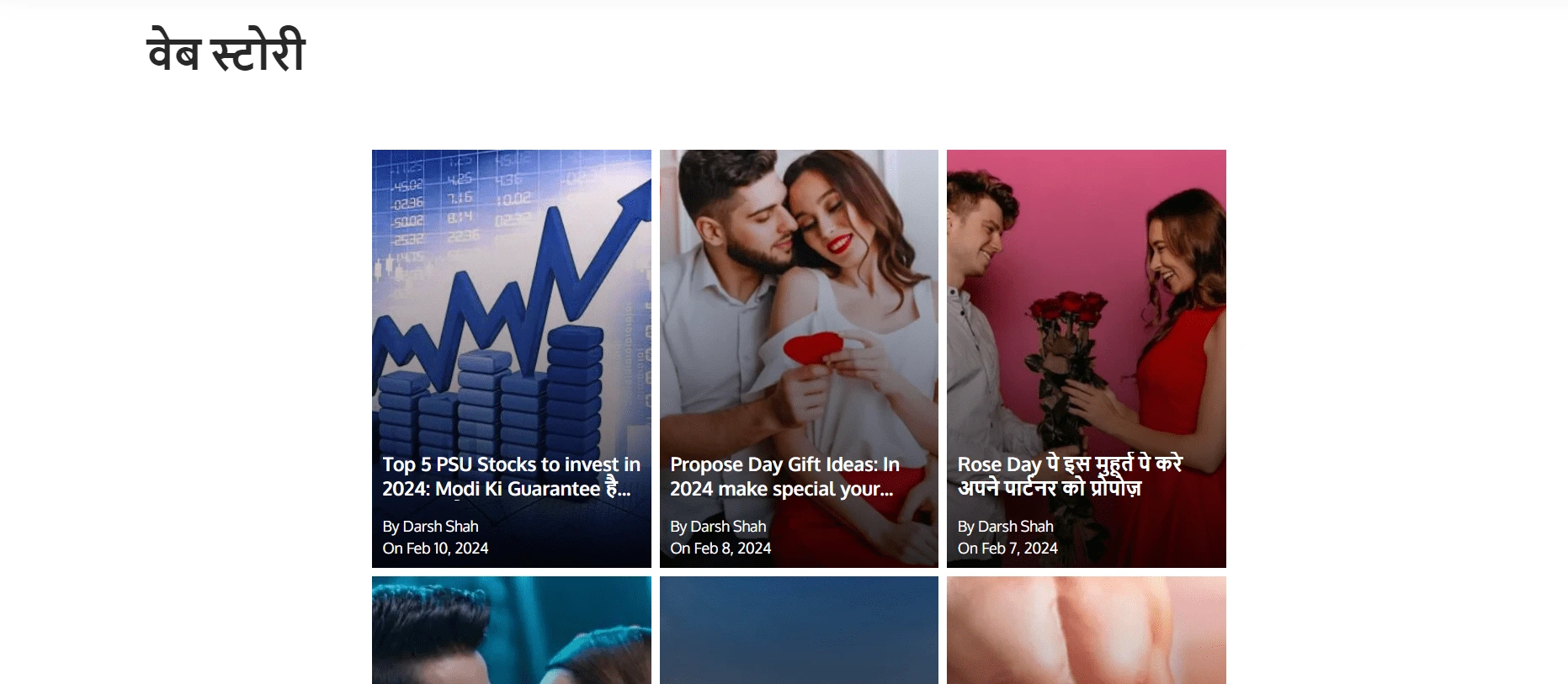This screenshot has width=1568, height=684.
Task: Click the red heart in the Propose Day image
Action: tap(813, 347)
